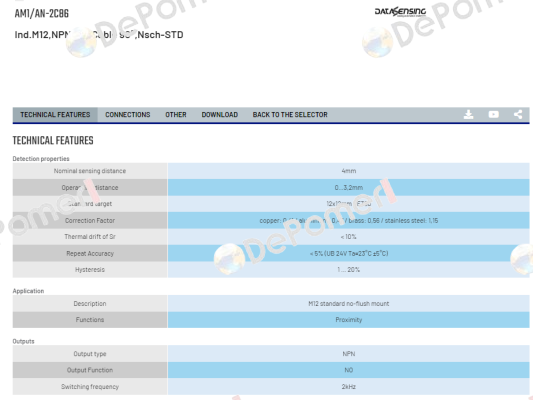Click the Repeat Accuracy value cell
The height and width of the screenshot is (400, 533).
pos(348,254)
